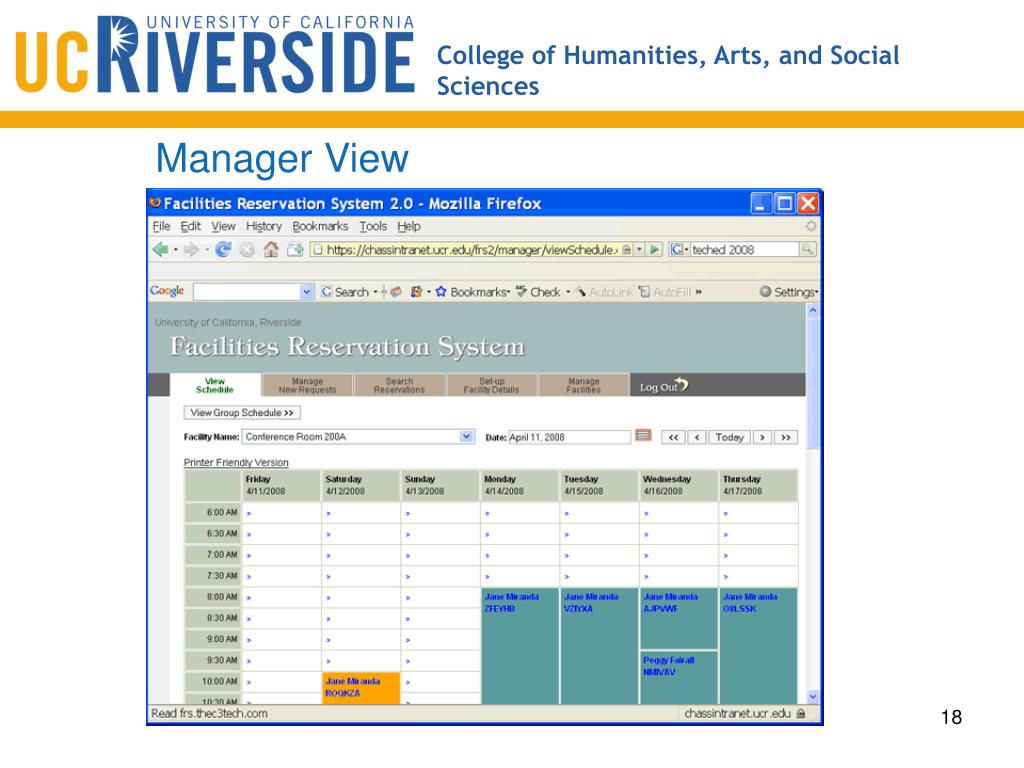
Task: Click the Monday 7:00 AM slot arrow
Action: coord(488,556)
